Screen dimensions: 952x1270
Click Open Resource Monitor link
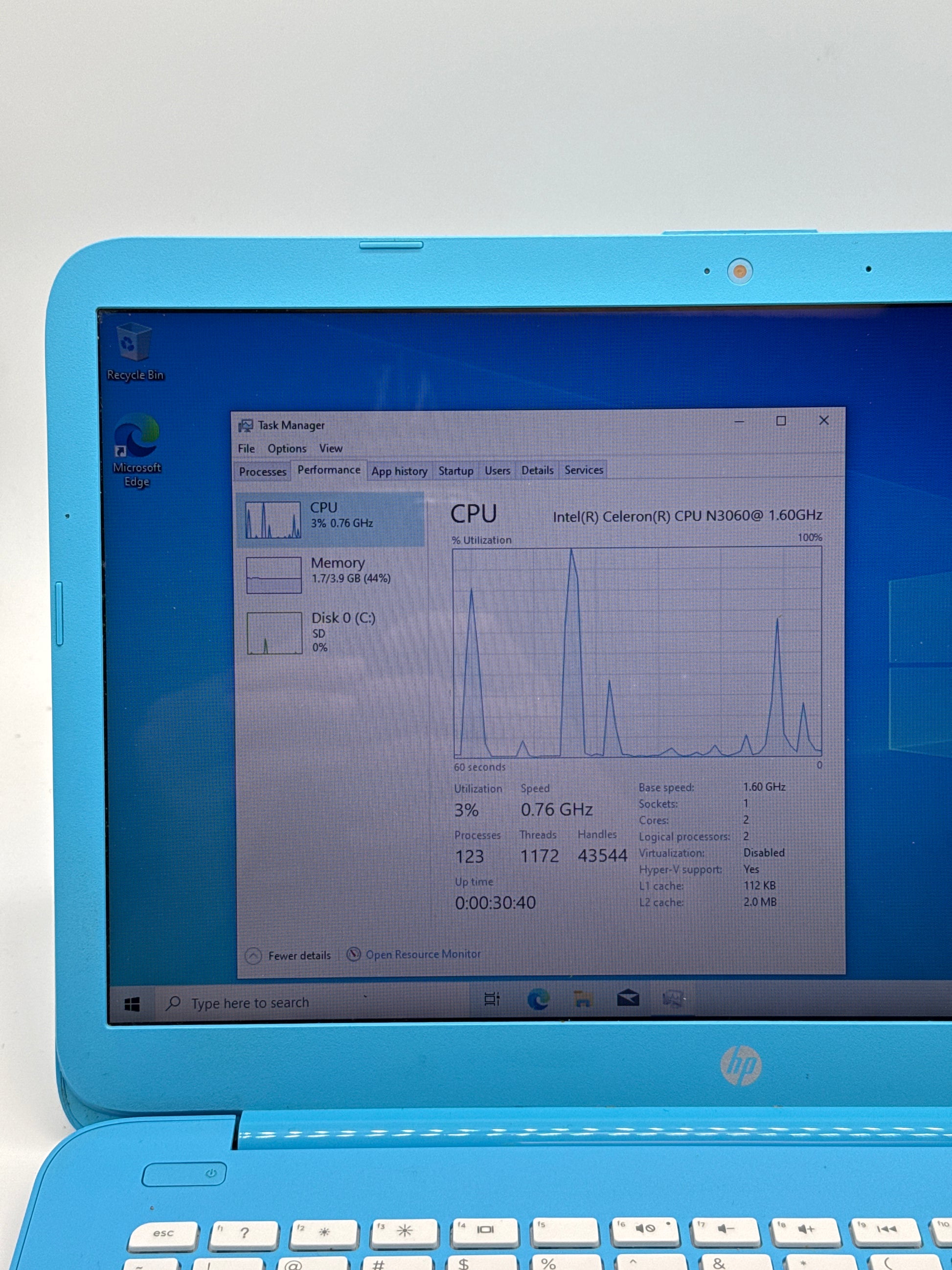(423, 954)
